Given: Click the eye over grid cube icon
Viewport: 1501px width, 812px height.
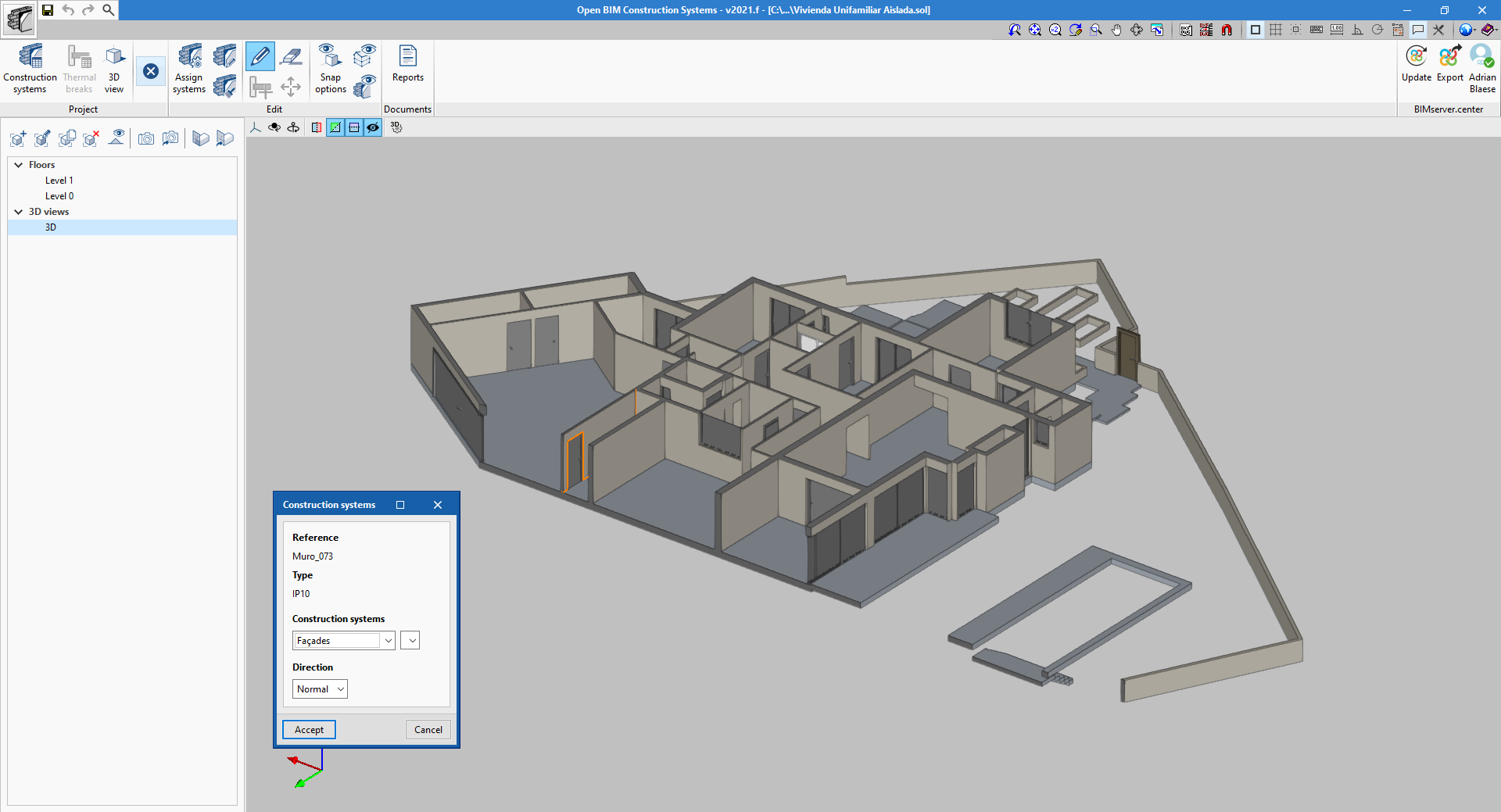Looking at the screenshot, I should click(364, 56).
